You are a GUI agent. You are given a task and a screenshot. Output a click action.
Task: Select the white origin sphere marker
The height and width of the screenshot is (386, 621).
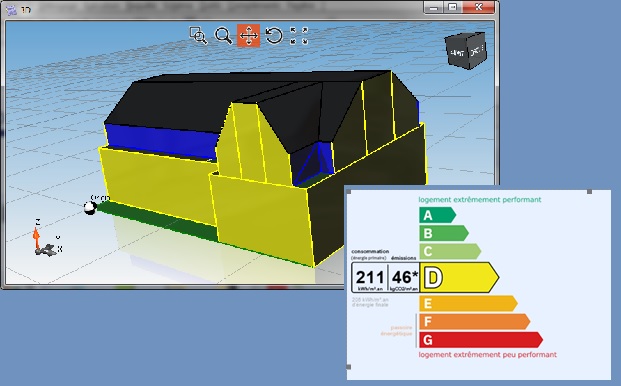pyautogui.click(x=90, y=207)
